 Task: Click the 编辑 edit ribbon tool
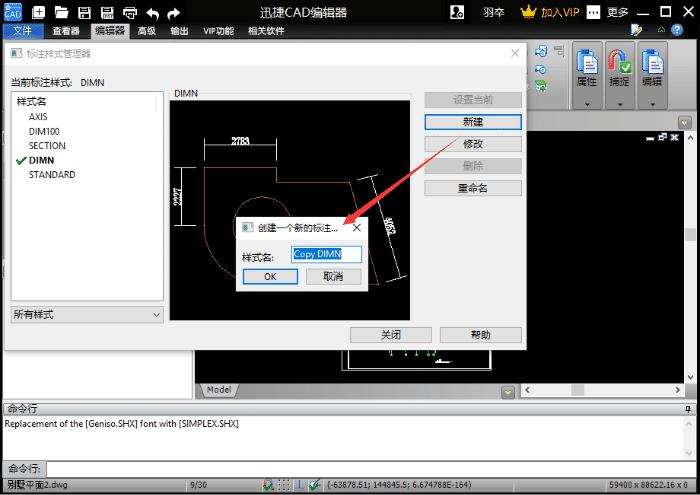click(x=652, y=70)
